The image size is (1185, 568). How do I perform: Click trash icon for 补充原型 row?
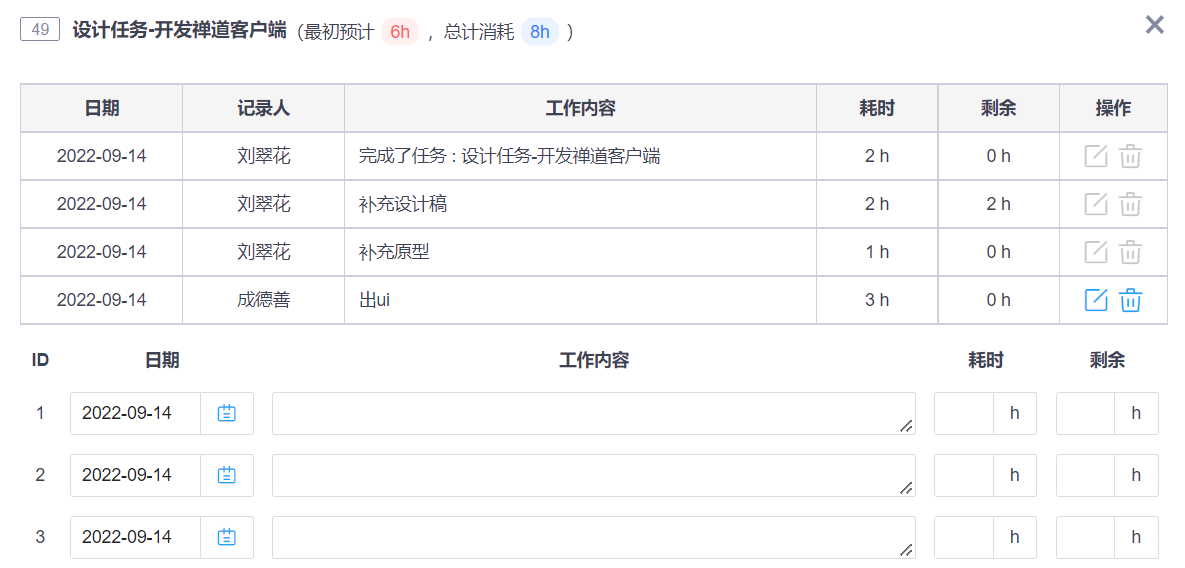pyautogui.click(x=1131, y=252)
